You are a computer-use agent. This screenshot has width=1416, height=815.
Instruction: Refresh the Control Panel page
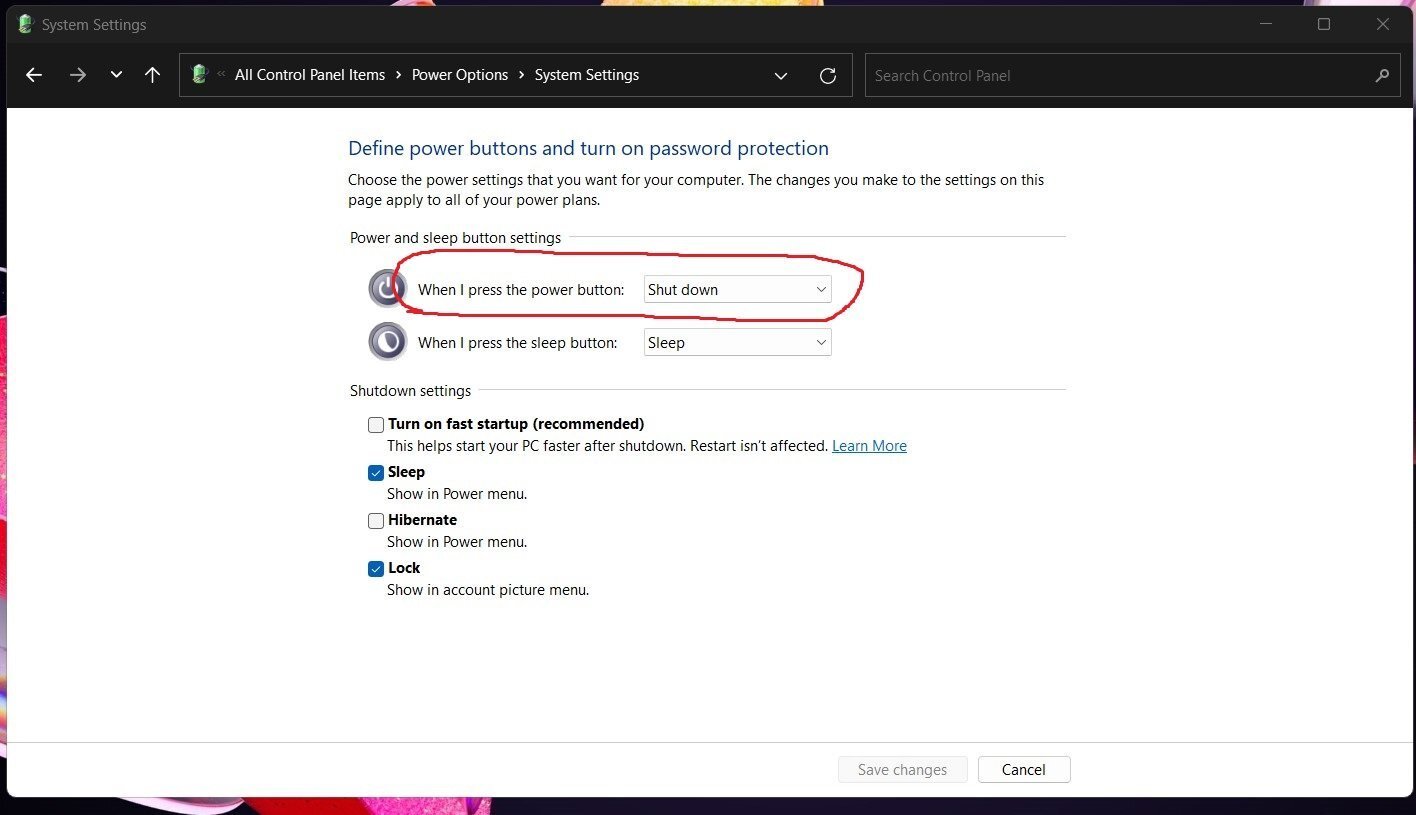pyautogui.click(x=828, y=75)
